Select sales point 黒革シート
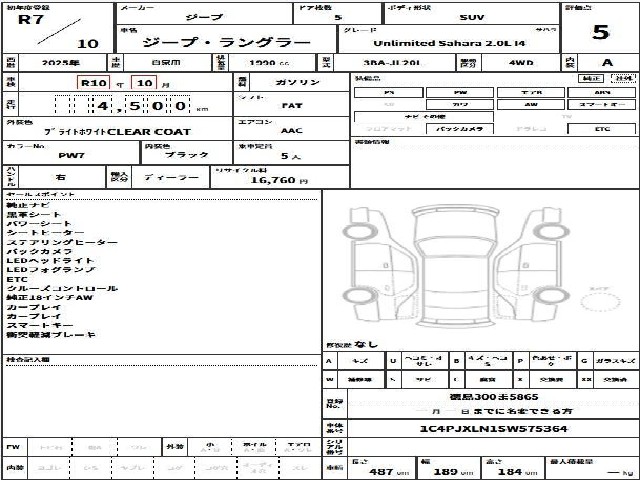 coord(33,214)
